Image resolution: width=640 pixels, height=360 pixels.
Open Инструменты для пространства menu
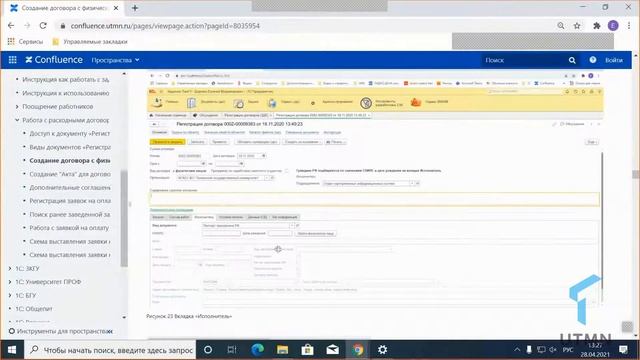coord(57,331)
